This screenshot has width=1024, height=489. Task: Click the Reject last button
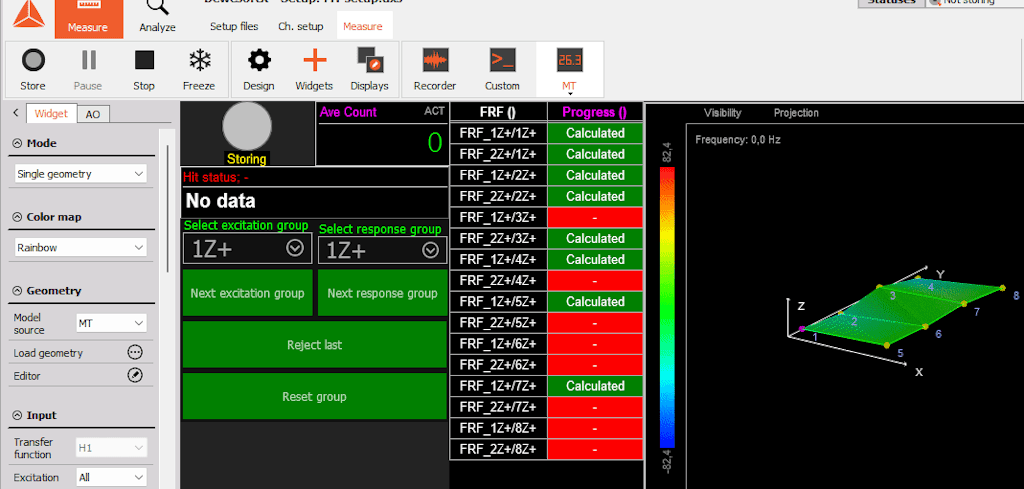314,345
